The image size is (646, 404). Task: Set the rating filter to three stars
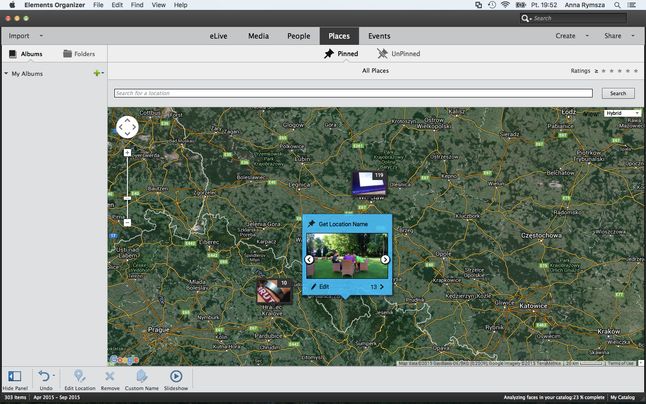620,71
